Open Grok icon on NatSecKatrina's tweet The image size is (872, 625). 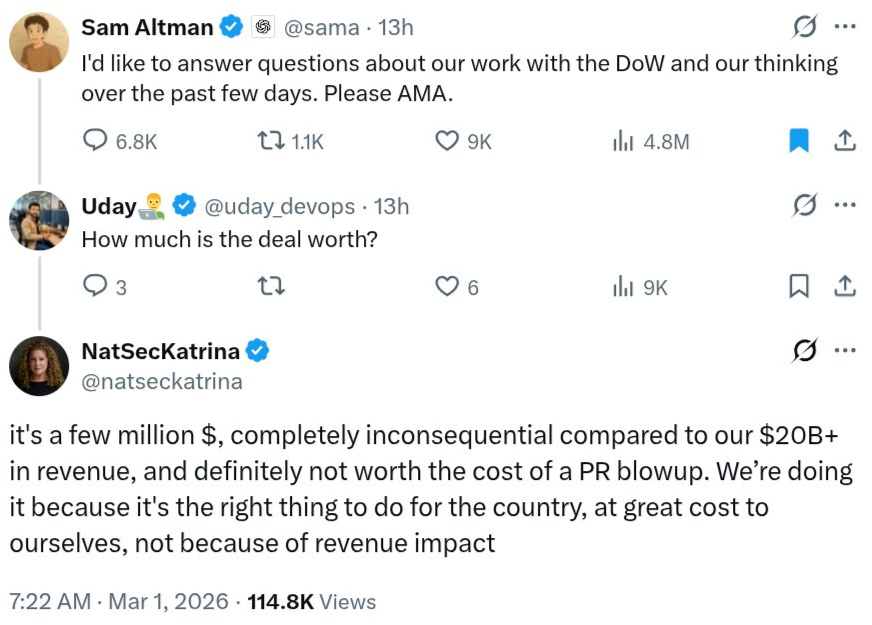[x=801, y=350]
